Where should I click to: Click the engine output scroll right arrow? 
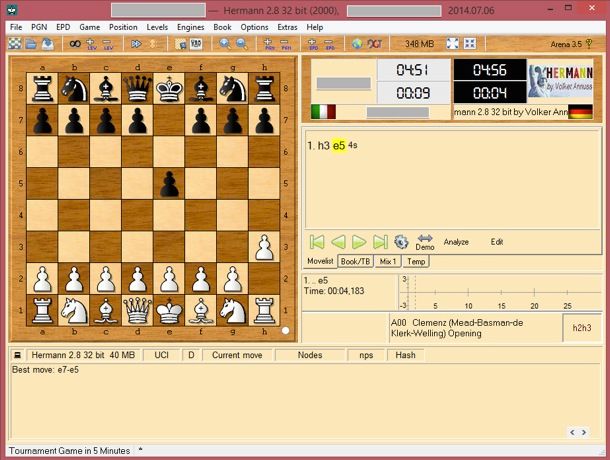pyautogui.click(x=584, y=432)
